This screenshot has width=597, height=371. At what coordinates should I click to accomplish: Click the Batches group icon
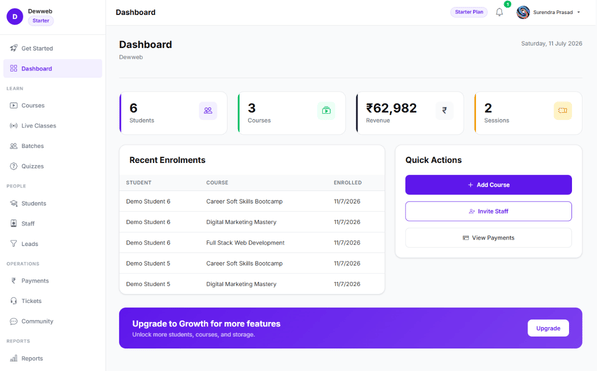pos(14,146)
